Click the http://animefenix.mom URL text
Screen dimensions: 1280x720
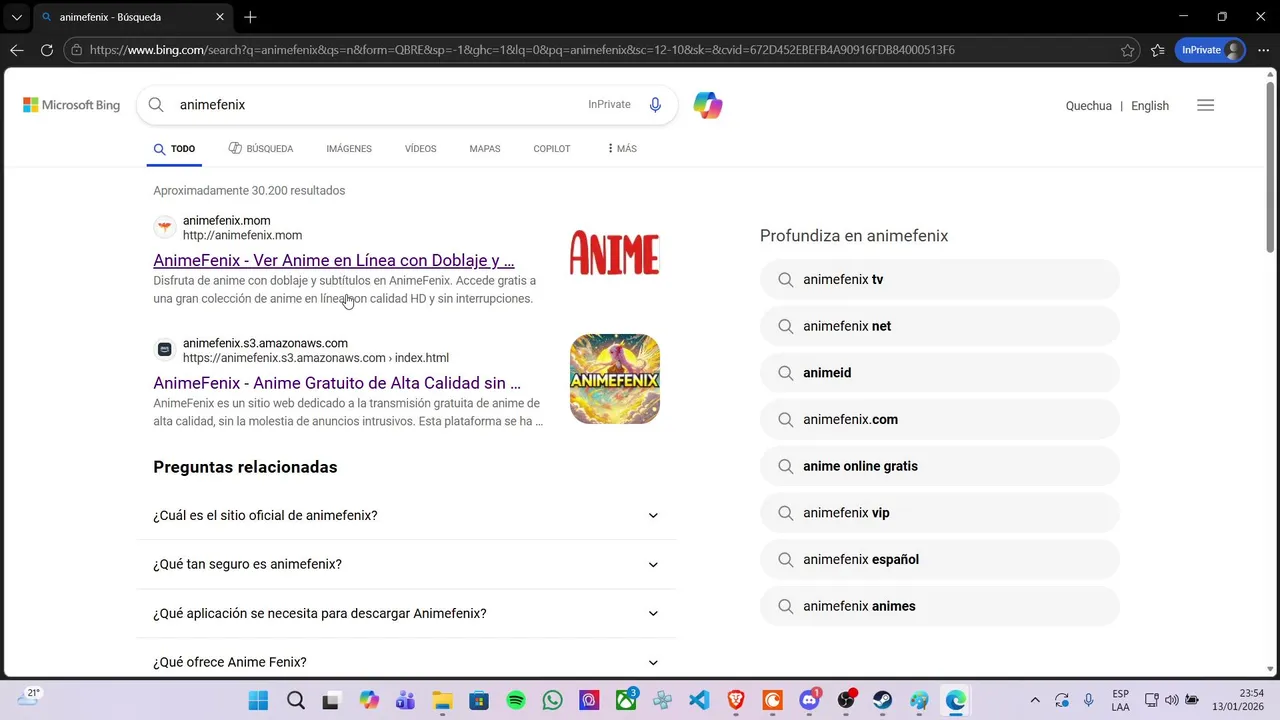242,236
